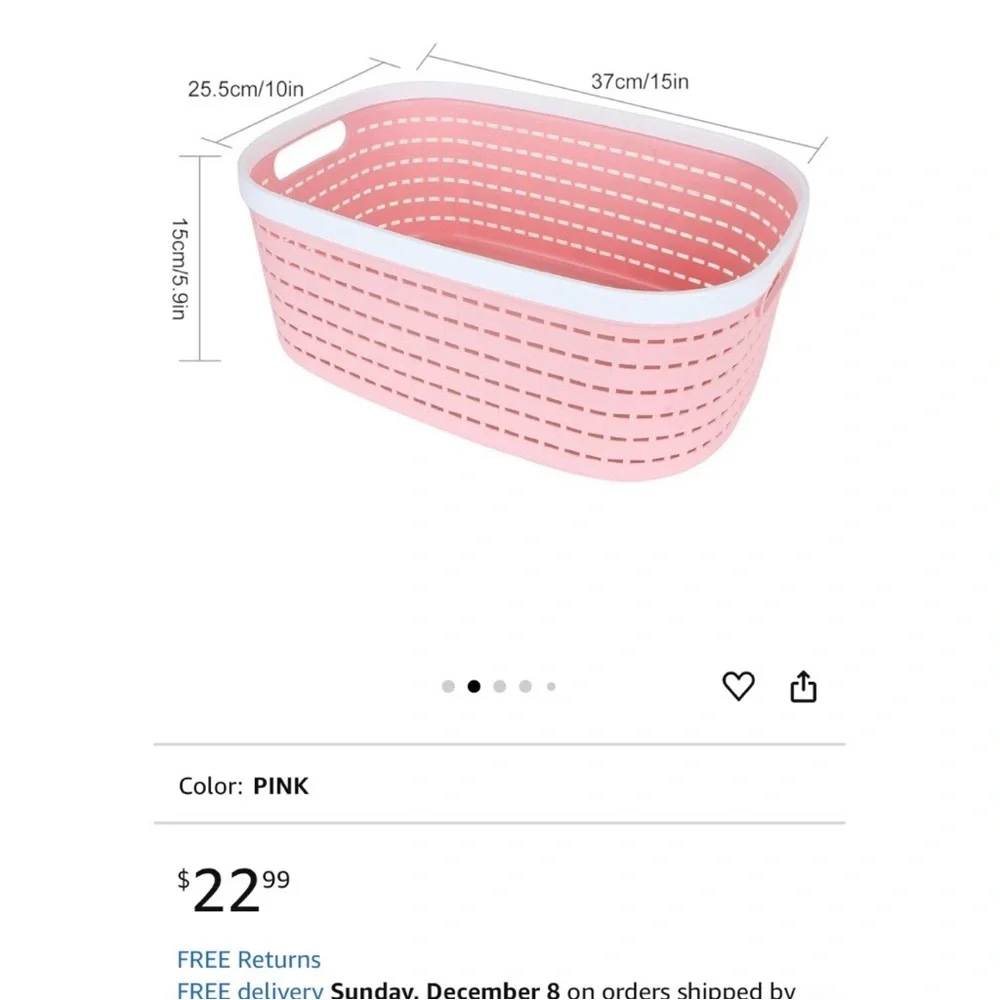Image resolution: width=1000 pixels, height=1000 pixels.
Task: Jump to the third image dot
Action: pos(500,687)
